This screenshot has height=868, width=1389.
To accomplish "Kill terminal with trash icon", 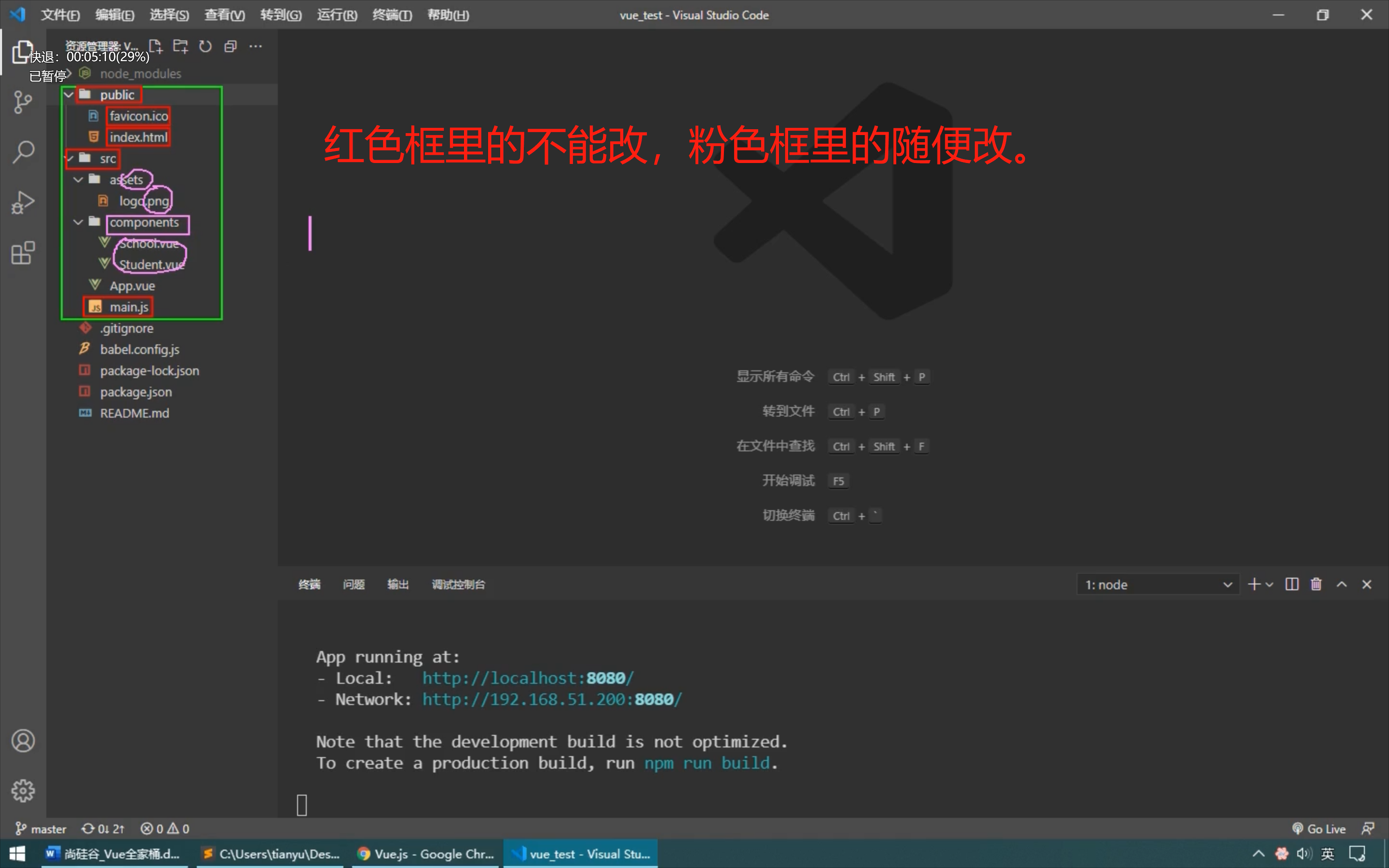I will tap(1316, 584).
